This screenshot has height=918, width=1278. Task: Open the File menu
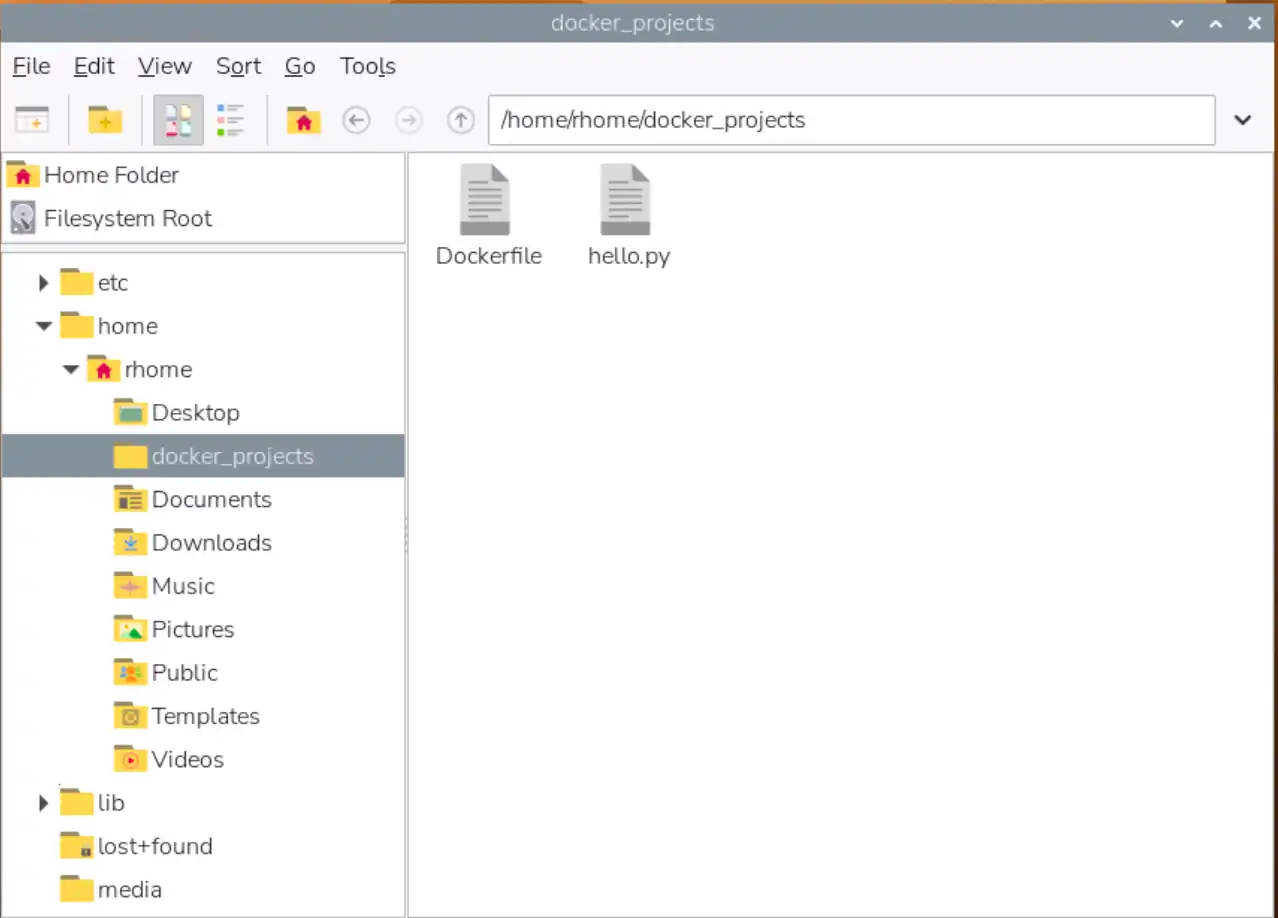tap(31, 66)
